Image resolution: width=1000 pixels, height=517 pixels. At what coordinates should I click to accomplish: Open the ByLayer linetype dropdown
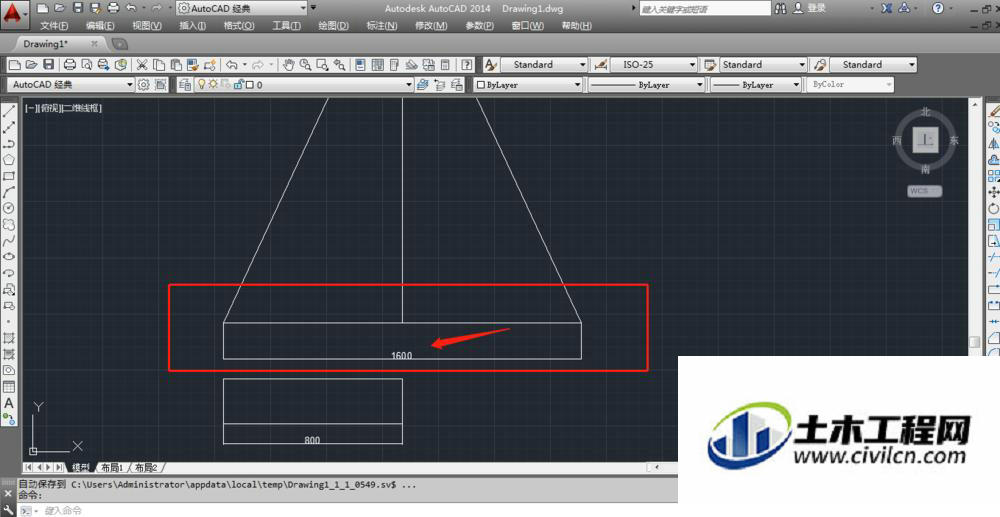point(646,84)
